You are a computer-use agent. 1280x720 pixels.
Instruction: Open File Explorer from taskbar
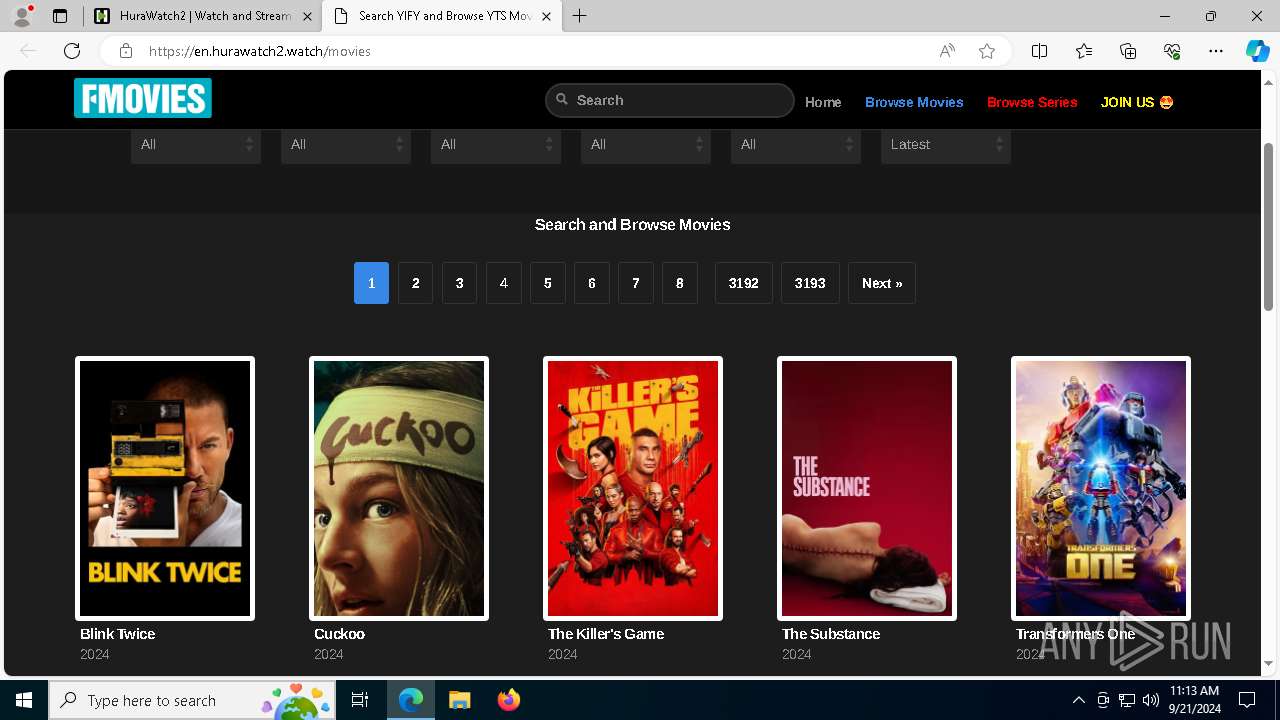(460, 700)
